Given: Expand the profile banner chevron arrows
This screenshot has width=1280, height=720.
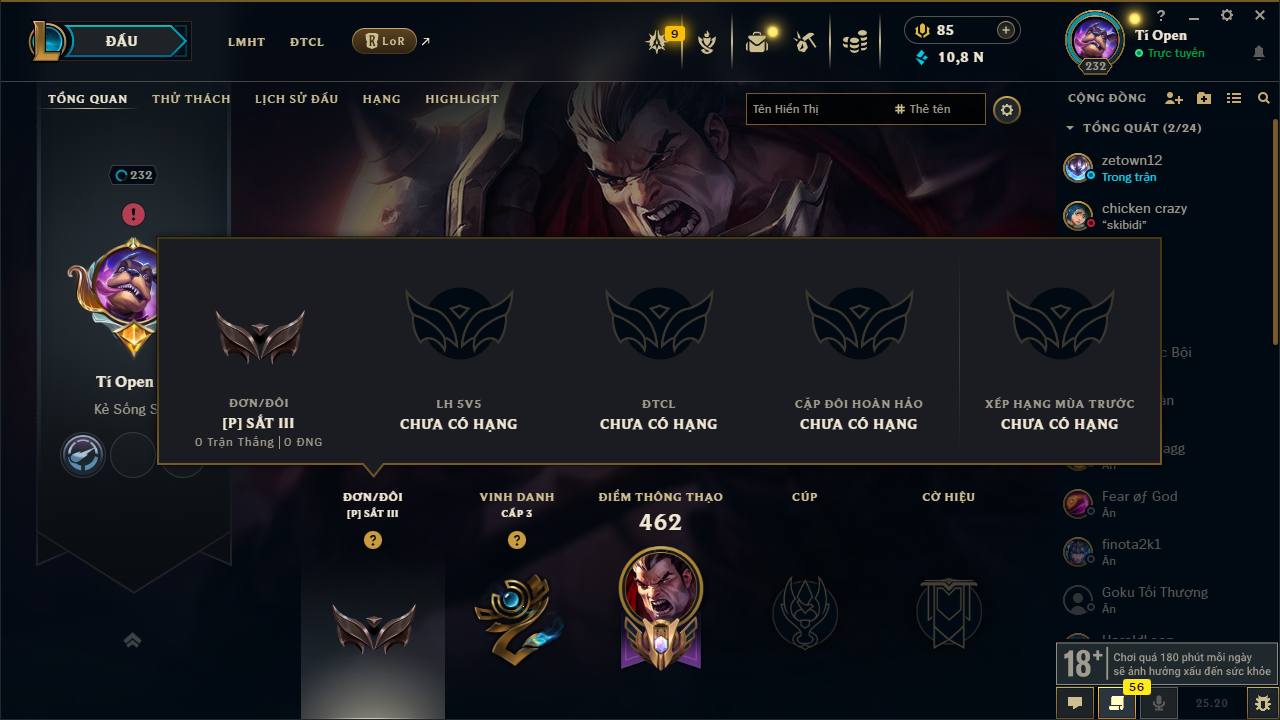Looking at the screenshot, I should pyautogui.click(x=132, y=640).
